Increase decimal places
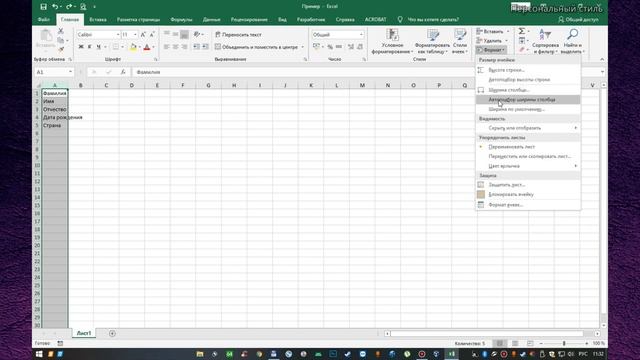Viewport: 640px width, 360px height. [351, 47]
